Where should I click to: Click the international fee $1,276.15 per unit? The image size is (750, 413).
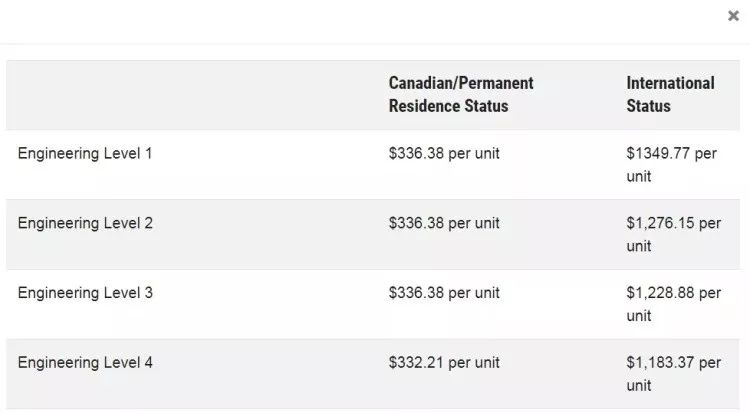673,234
